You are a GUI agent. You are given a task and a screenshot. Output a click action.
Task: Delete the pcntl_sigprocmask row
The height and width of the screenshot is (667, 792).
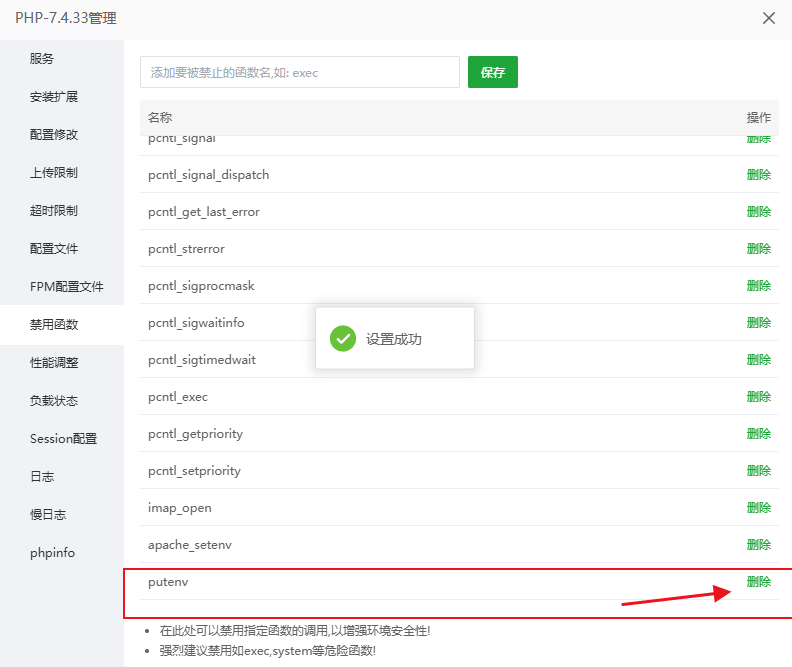point(759,286)
